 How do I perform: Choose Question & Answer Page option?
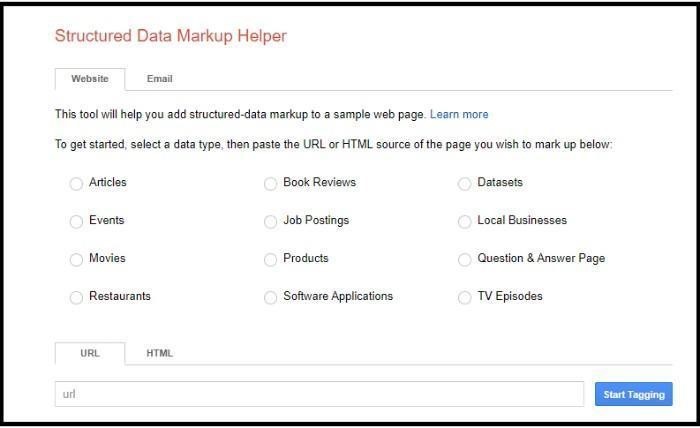[465, 259]
